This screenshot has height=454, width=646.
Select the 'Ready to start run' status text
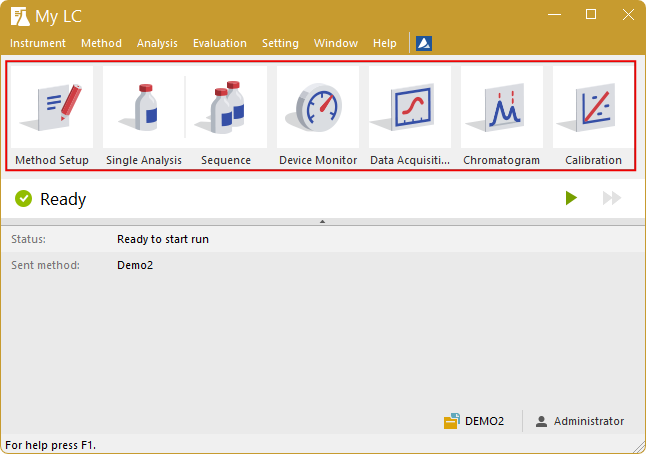163,239
